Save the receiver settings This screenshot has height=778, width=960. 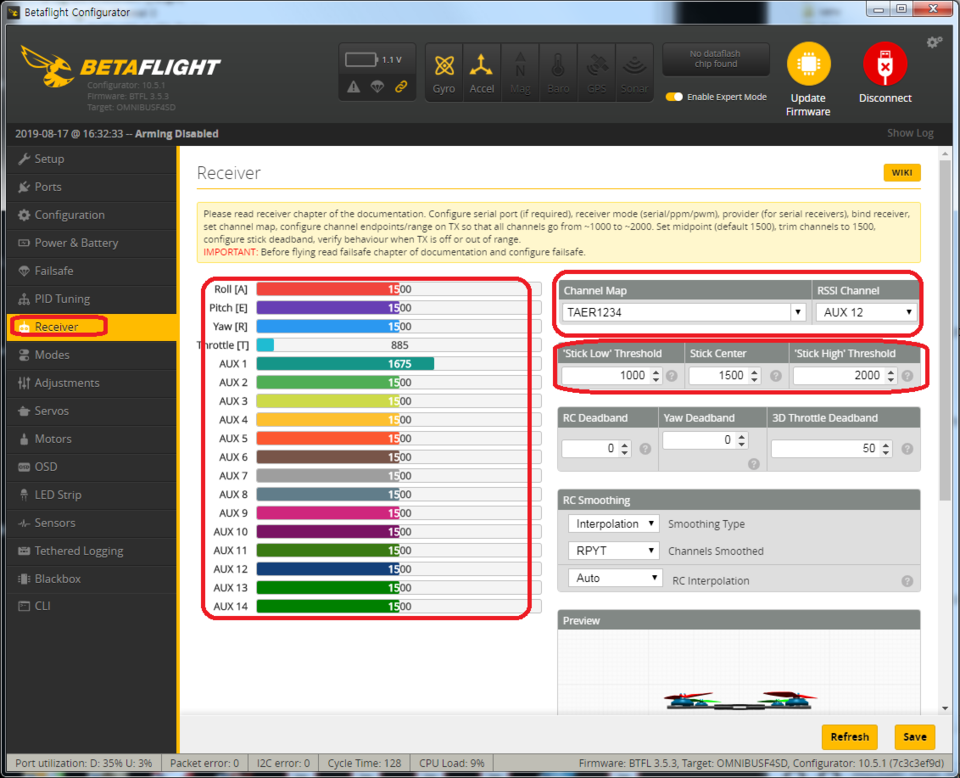(915, 737)
